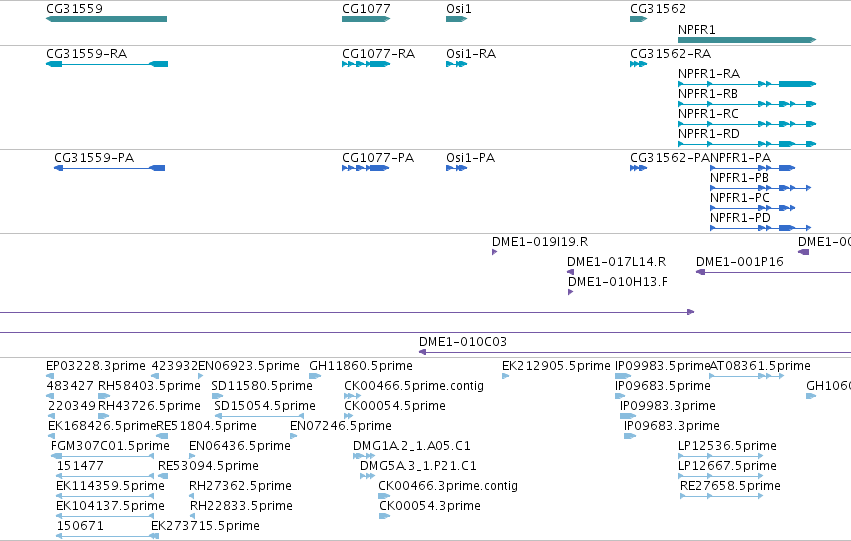Image resolution: width=851 pixels, height=541 pixels.
Task: Click the IP09983.3prime EST
Action: tap(628, 416)
